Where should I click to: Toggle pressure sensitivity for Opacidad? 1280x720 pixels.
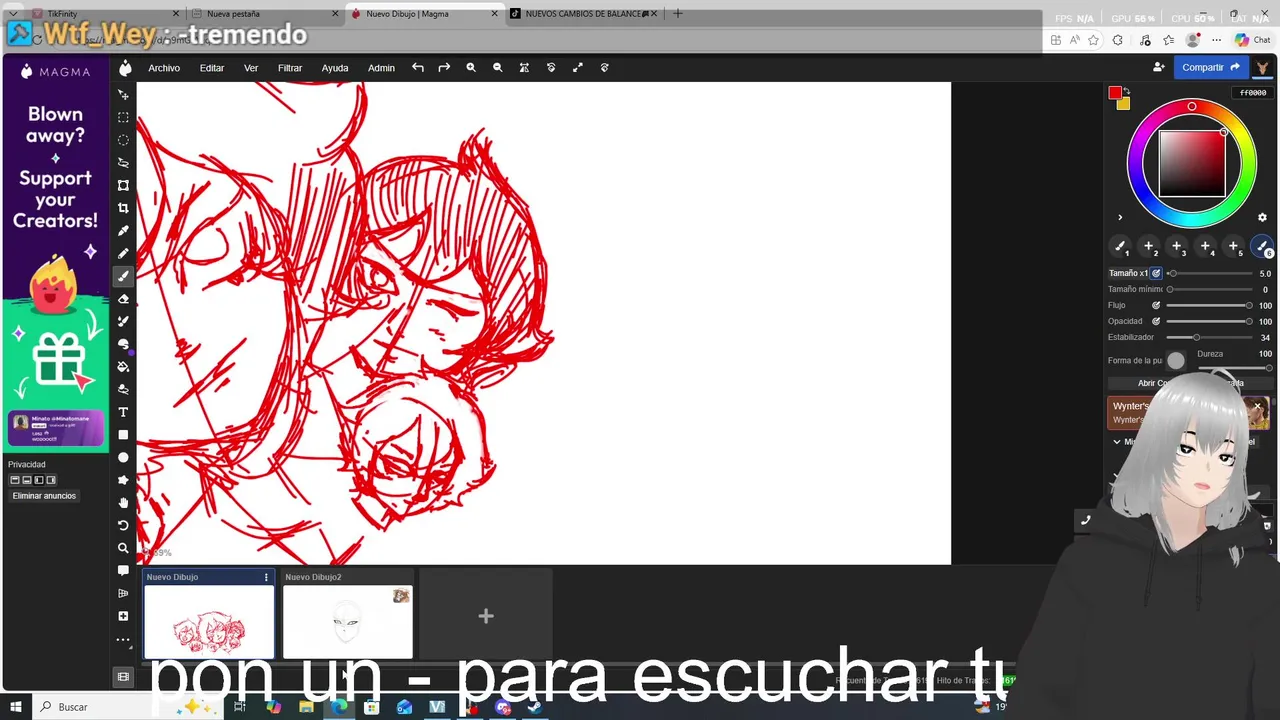(x=1156, y=321)
